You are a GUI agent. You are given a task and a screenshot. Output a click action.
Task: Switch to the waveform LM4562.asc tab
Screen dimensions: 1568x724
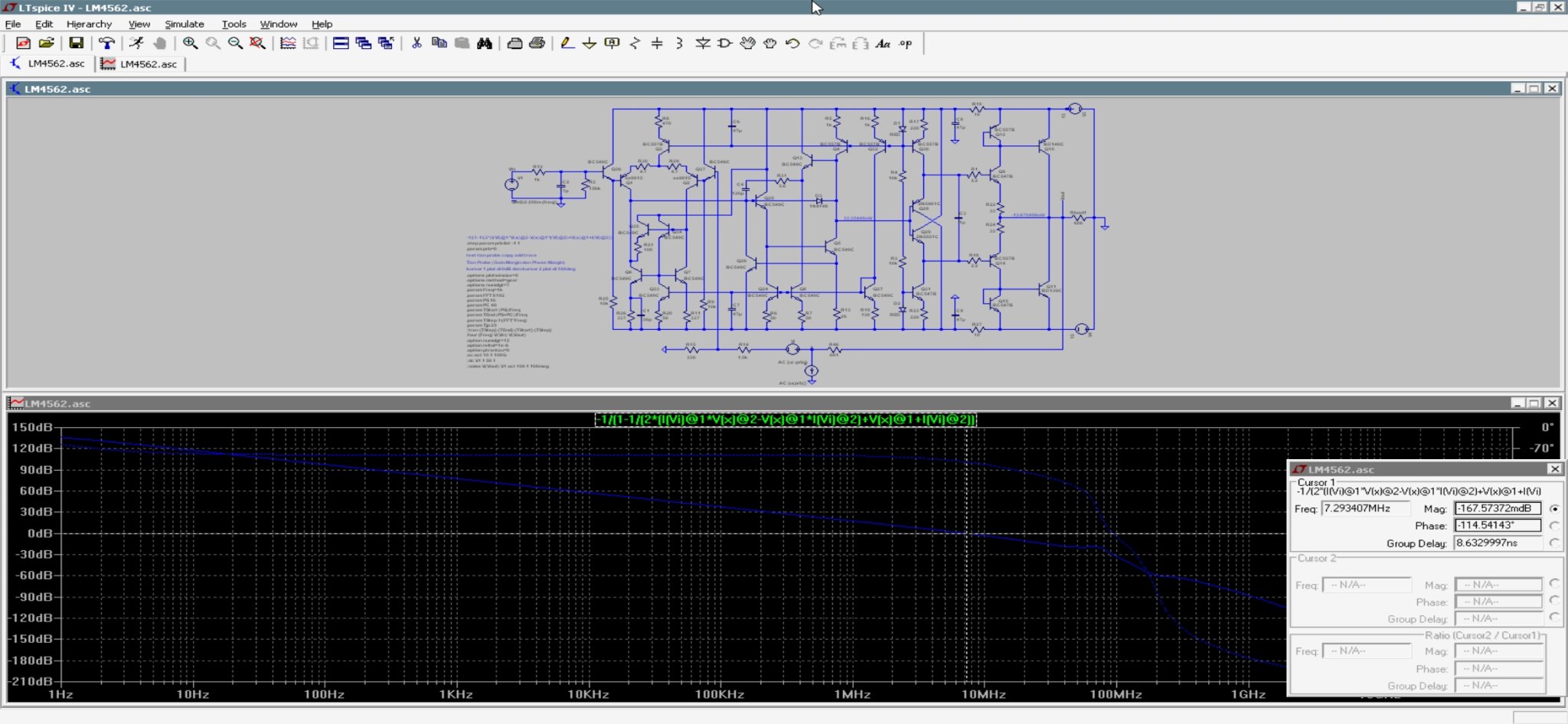[141, 64]
